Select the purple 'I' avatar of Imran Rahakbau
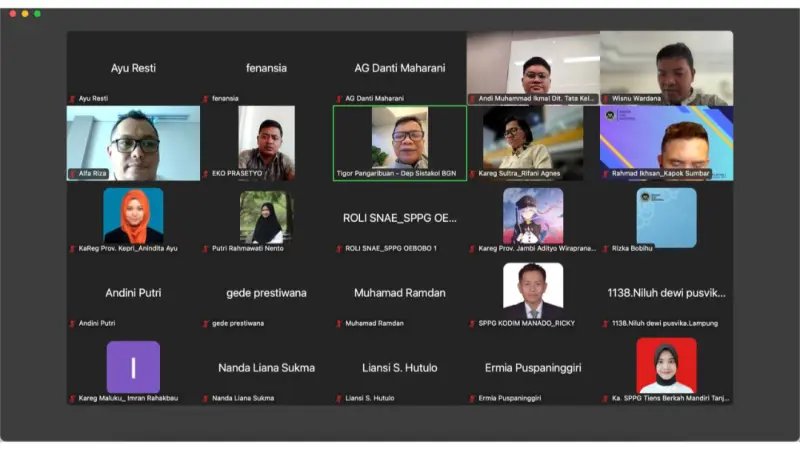Image resolution: width=800 pixels, height=450 pixels. [x=133, y=366]
